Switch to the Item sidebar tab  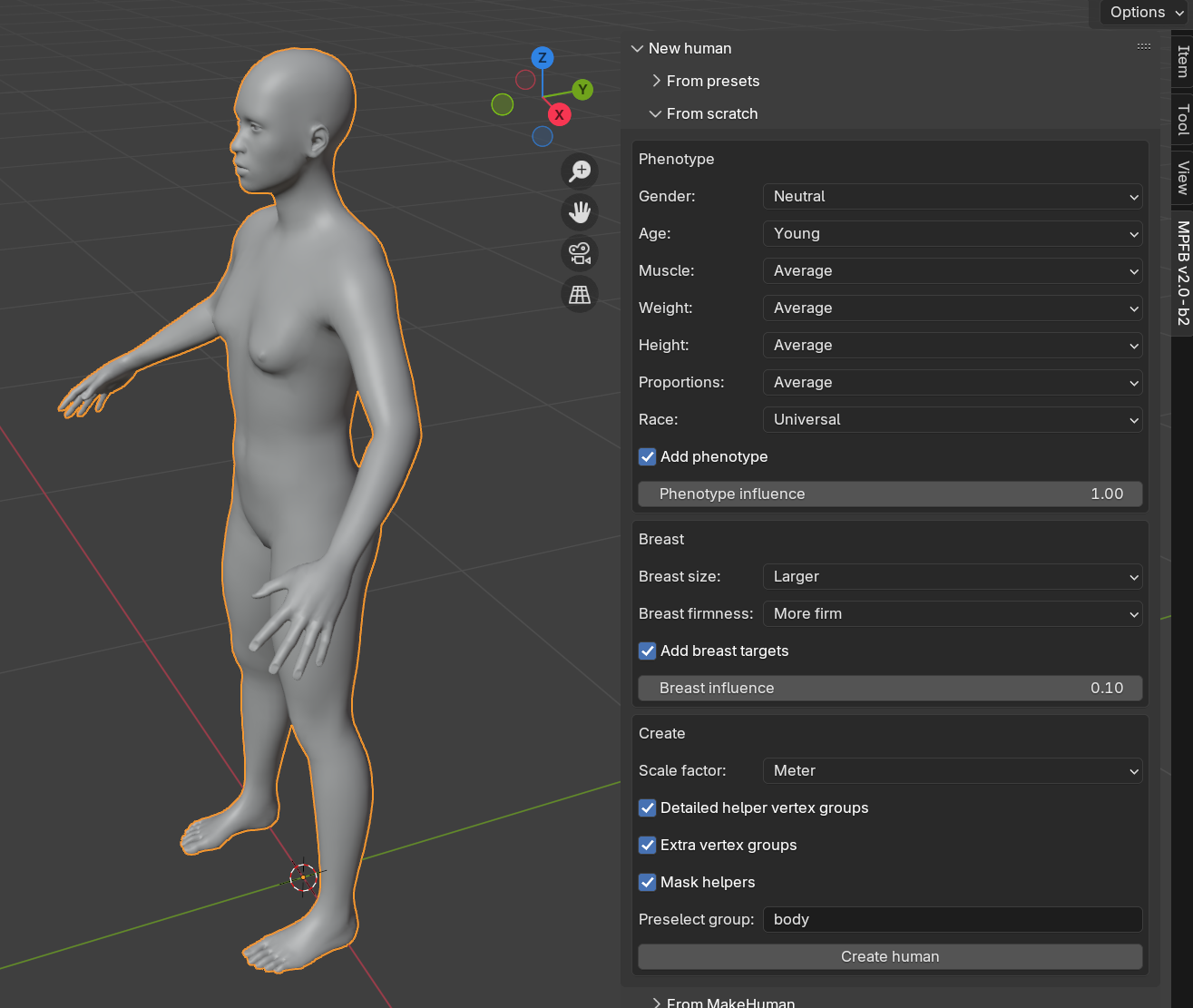click(1182, 61)
